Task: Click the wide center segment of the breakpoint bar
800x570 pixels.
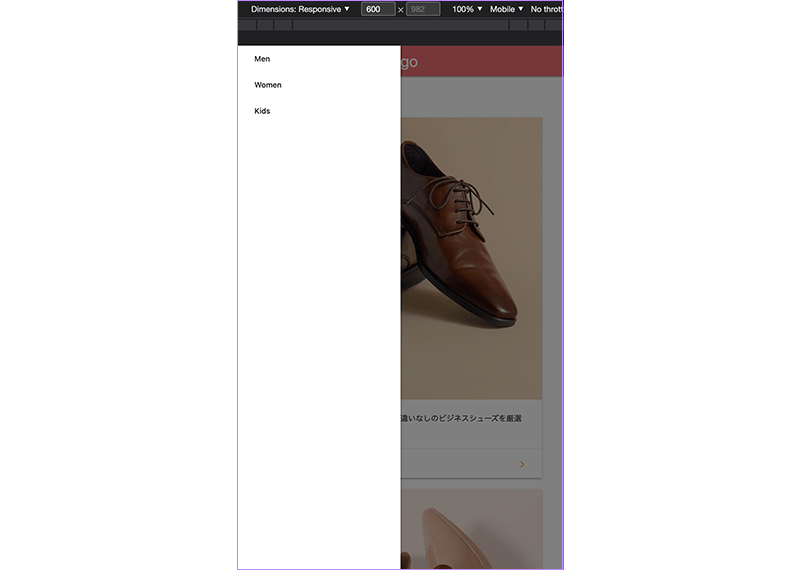Action: point(400,25)
